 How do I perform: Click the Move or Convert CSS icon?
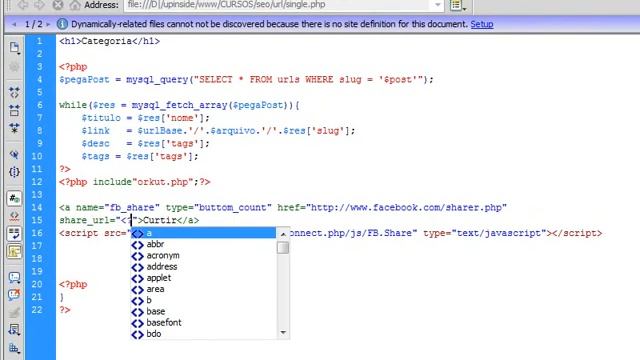coord(14,348)
